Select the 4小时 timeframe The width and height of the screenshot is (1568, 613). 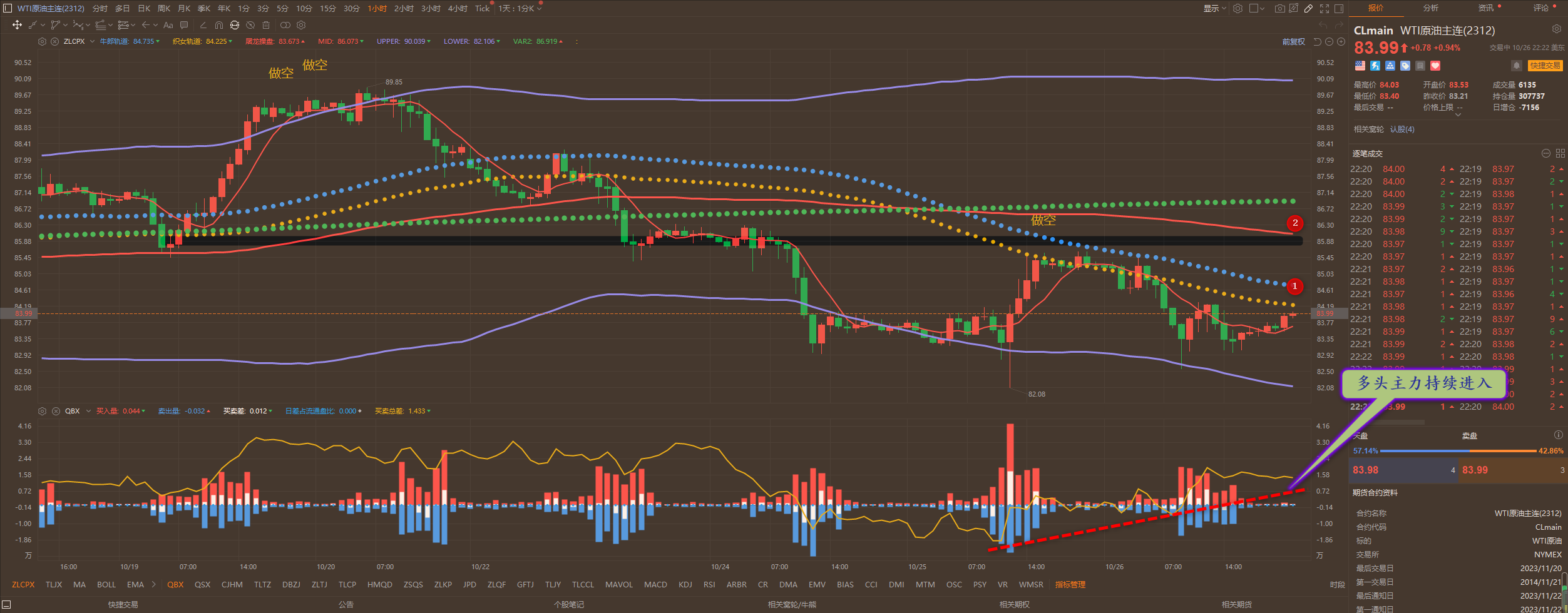[458, 9]
